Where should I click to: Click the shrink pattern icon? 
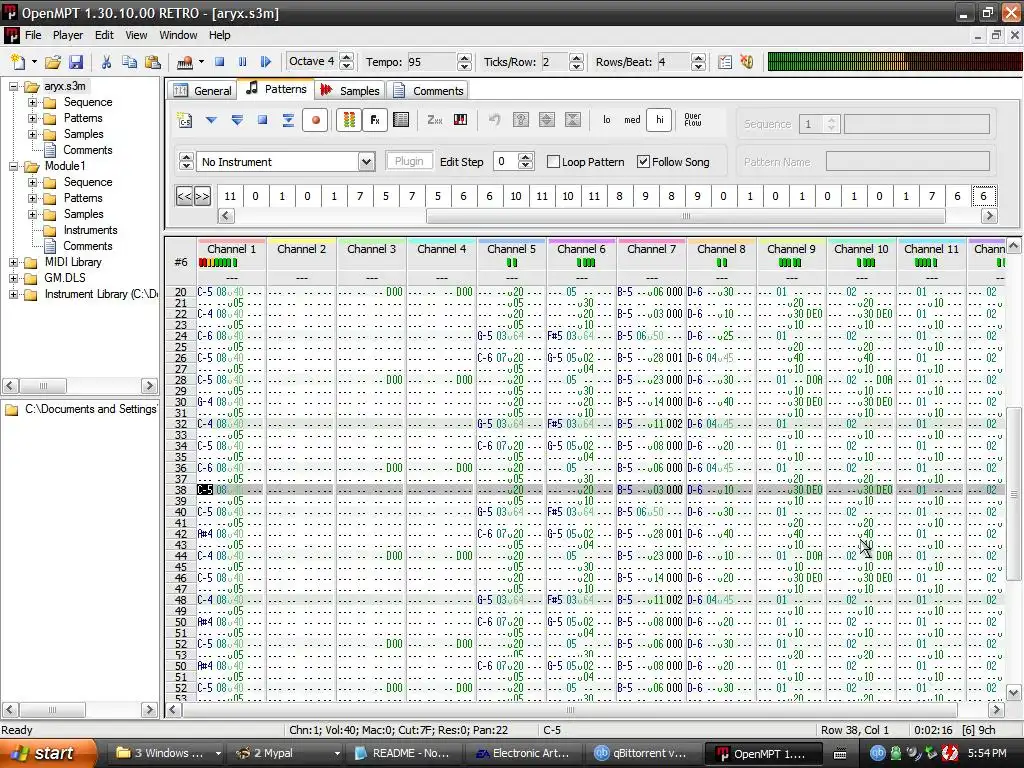coord(573,120)
